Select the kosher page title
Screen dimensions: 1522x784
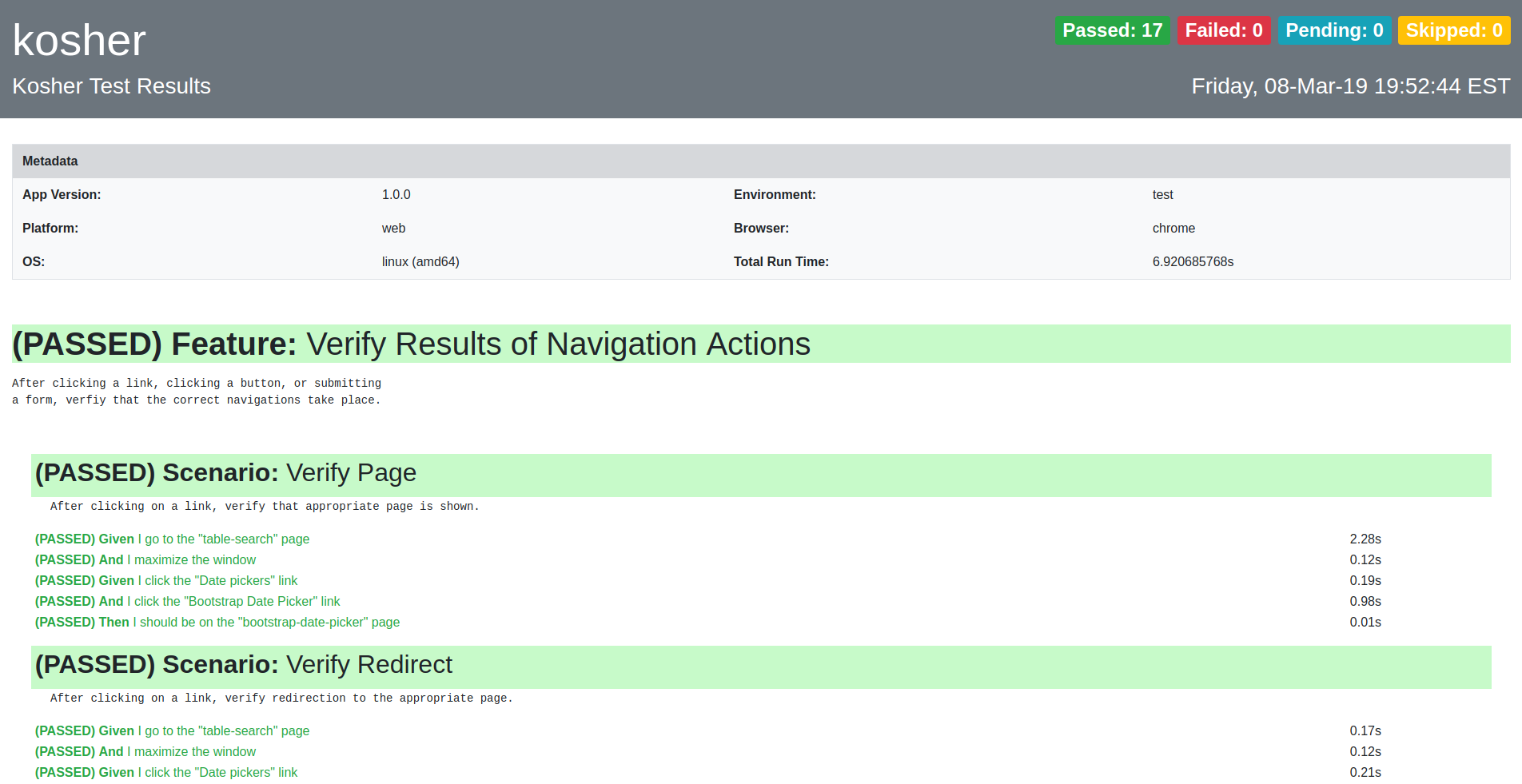[x=79, y=40]
